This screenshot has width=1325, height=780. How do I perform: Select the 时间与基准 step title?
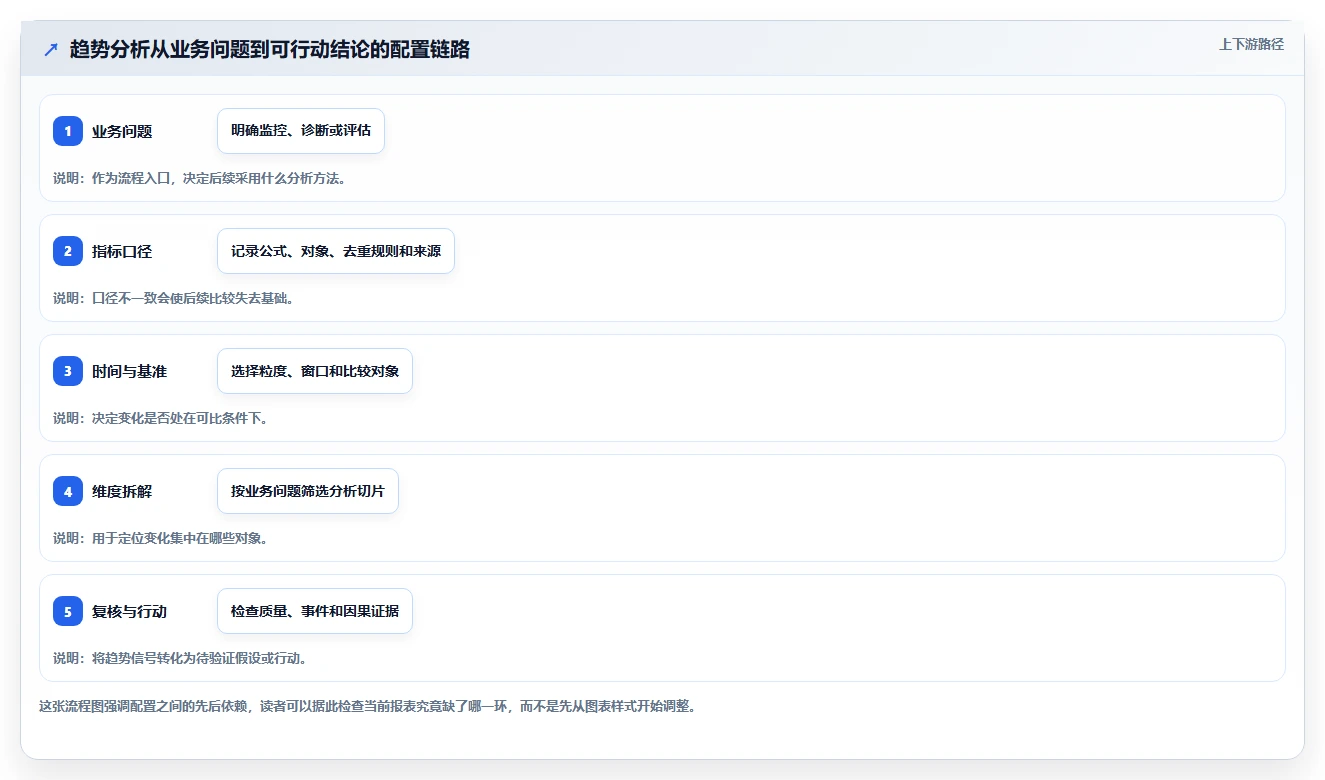pos(130,371)
